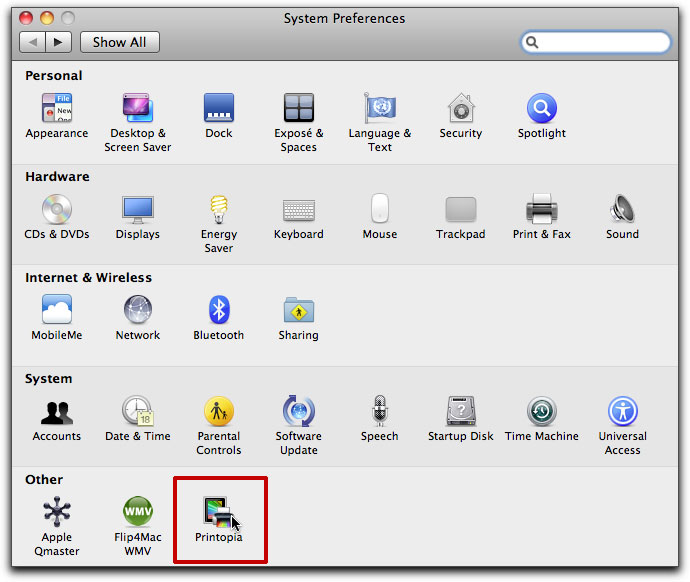690x582 pixels.
Task: Open Flip4Mac WMV preferences
Action: click(138, 513)
